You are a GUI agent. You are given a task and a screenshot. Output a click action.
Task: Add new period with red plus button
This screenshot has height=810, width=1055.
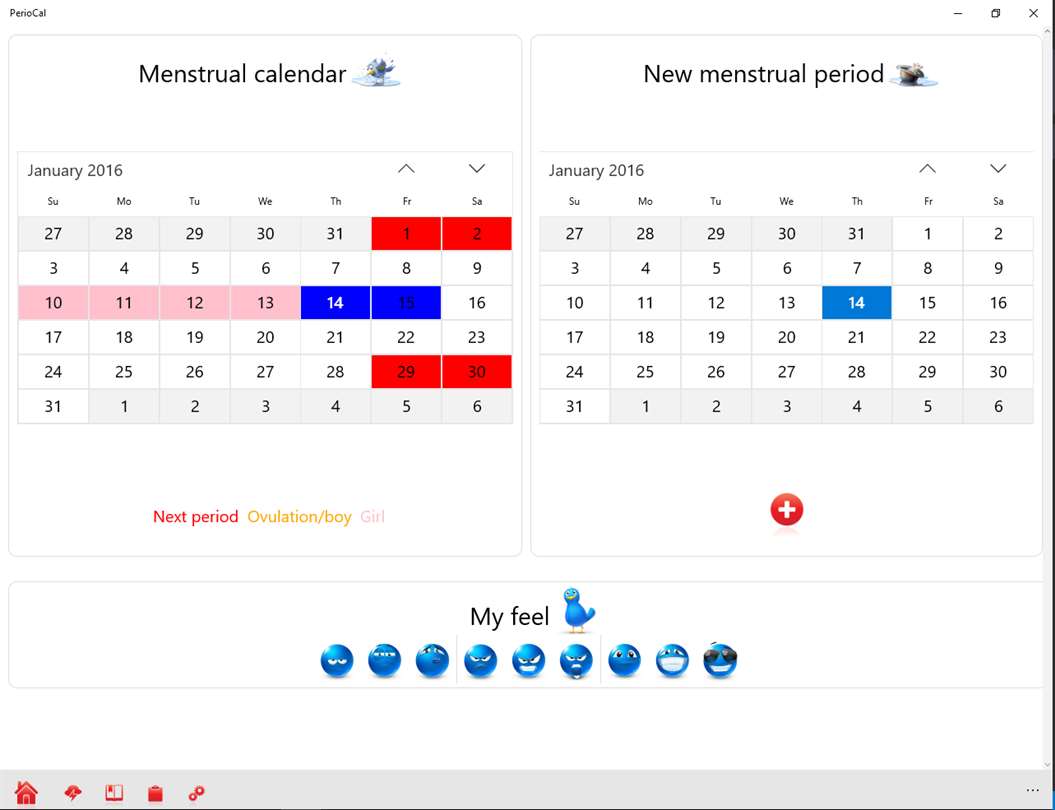[x=787, y=510]
